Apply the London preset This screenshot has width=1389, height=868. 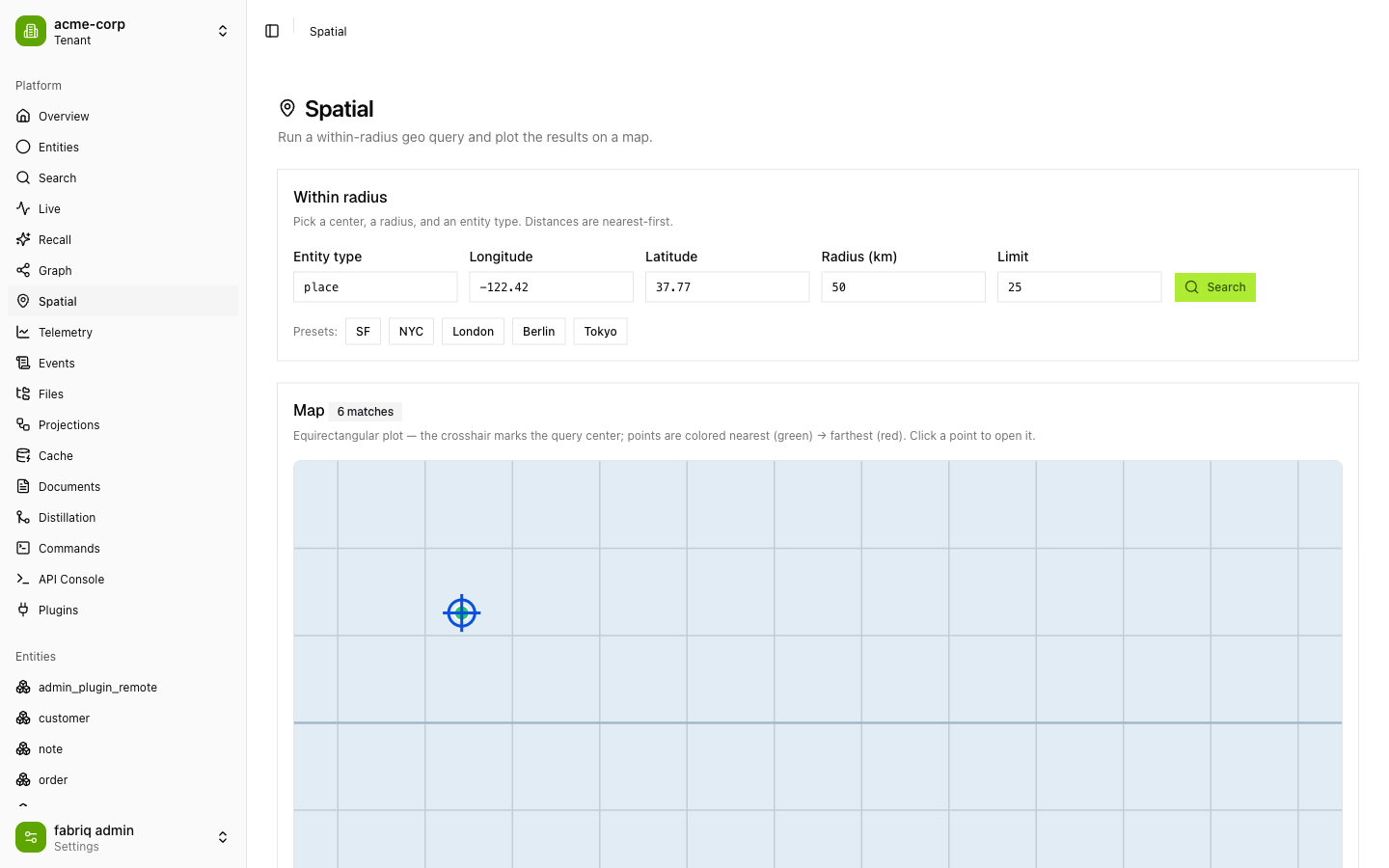473,331
